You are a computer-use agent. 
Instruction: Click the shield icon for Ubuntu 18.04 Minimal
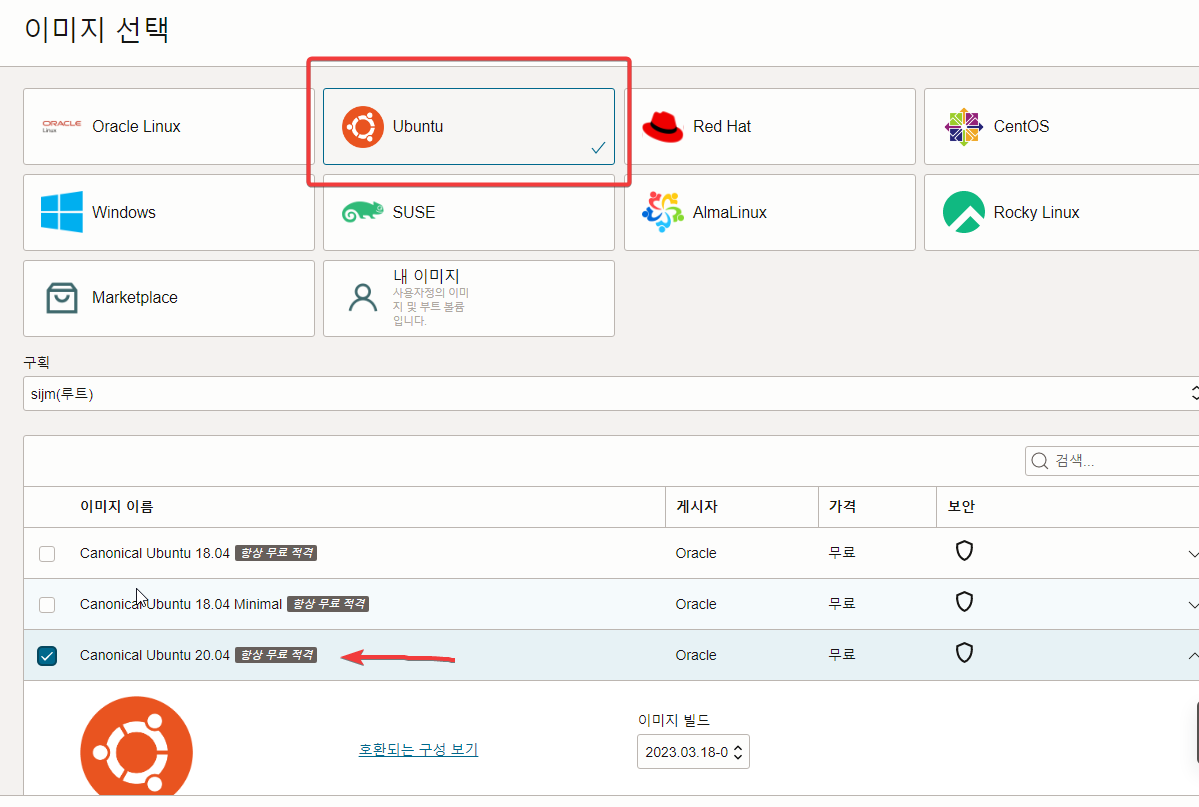coord(964,602)
